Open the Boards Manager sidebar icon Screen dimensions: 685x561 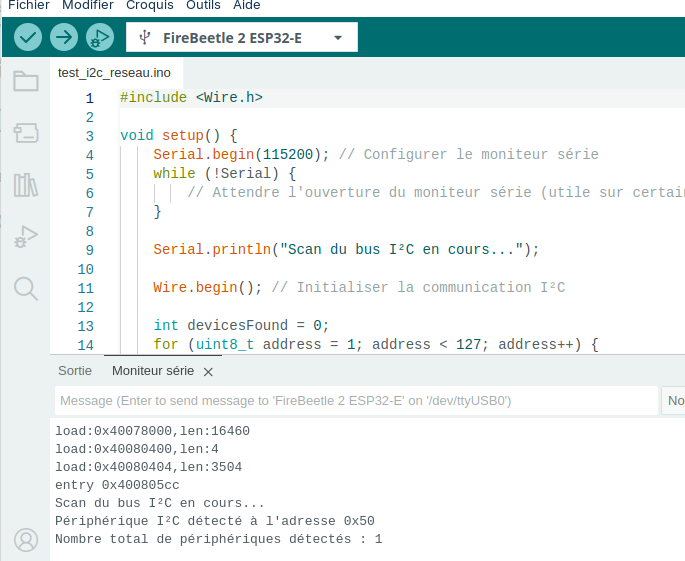(x=26, y=133)
